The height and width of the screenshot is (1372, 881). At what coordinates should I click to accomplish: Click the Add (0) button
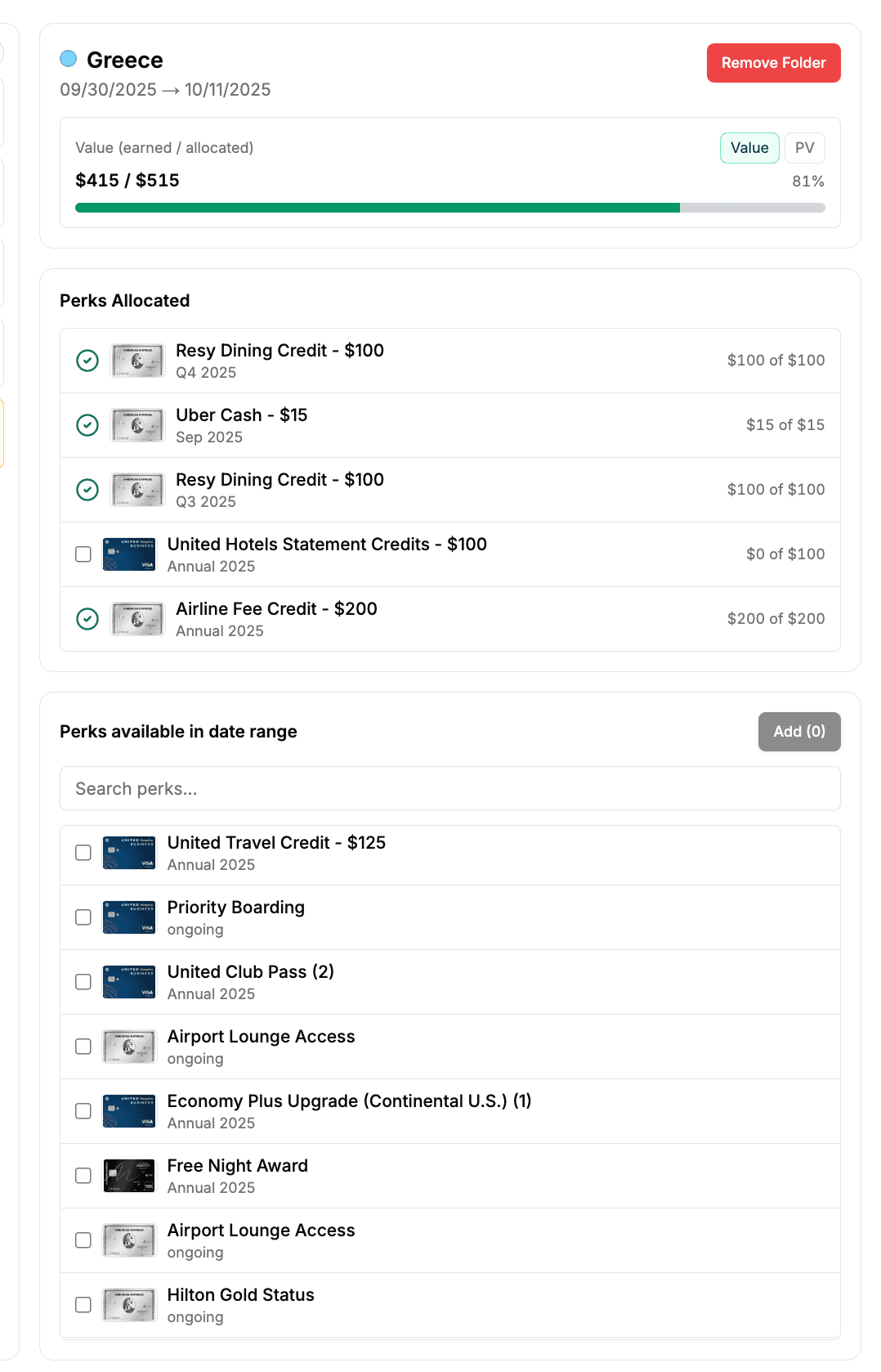(x=798, y=731)
